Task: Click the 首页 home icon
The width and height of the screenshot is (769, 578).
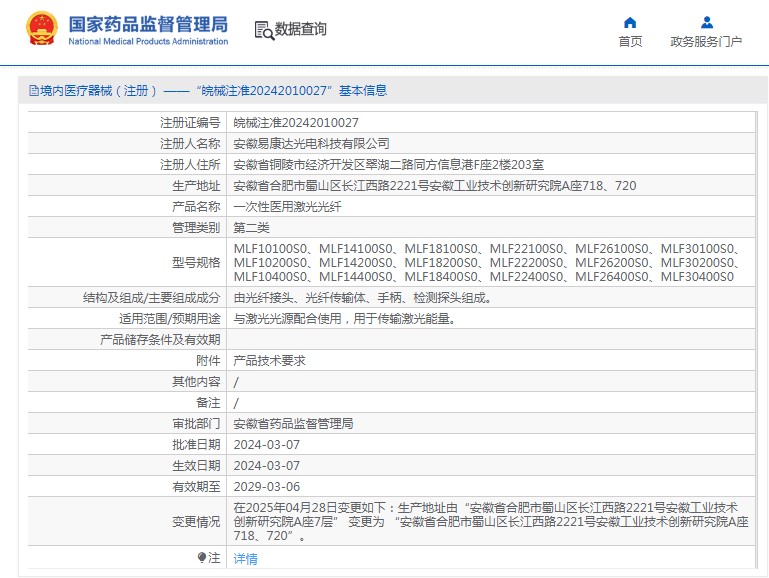Action: (x=630, y=23)
